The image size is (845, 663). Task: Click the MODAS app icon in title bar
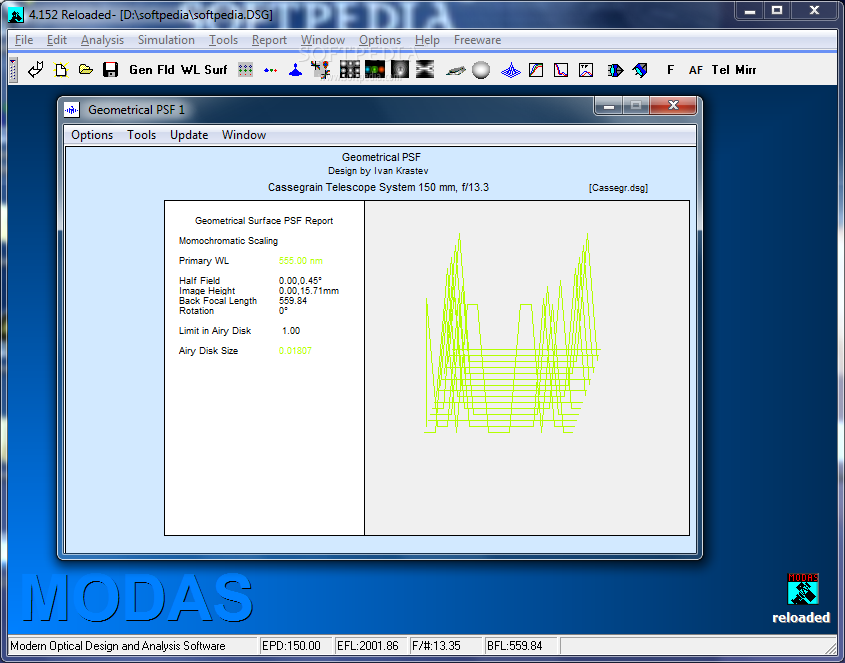pyautogui.click(x=16, y=15)
